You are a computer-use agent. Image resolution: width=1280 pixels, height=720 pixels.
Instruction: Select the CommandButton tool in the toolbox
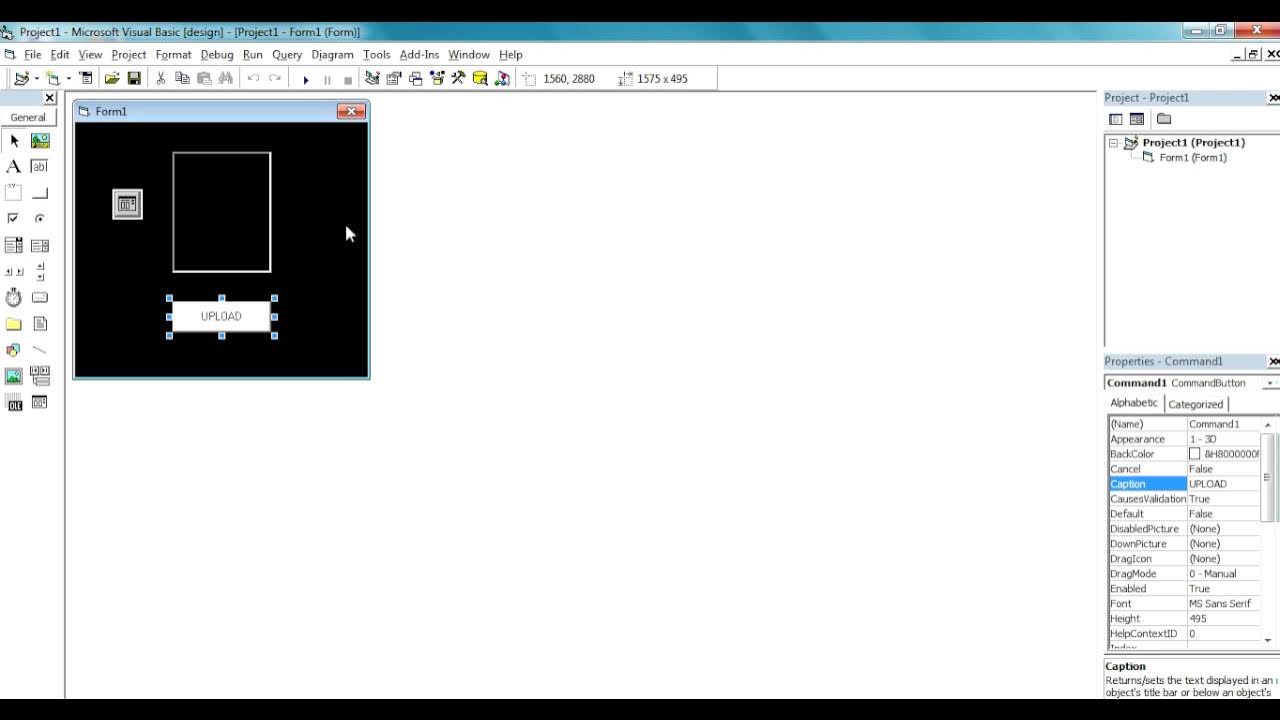click(40, 193)
